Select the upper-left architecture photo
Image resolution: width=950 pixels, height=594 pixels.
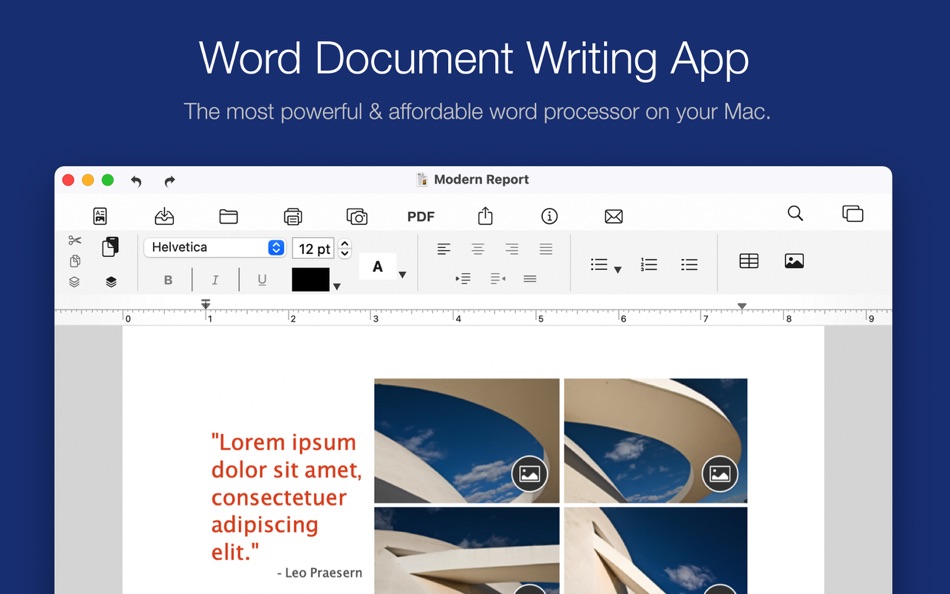click(x=467, y=441)
